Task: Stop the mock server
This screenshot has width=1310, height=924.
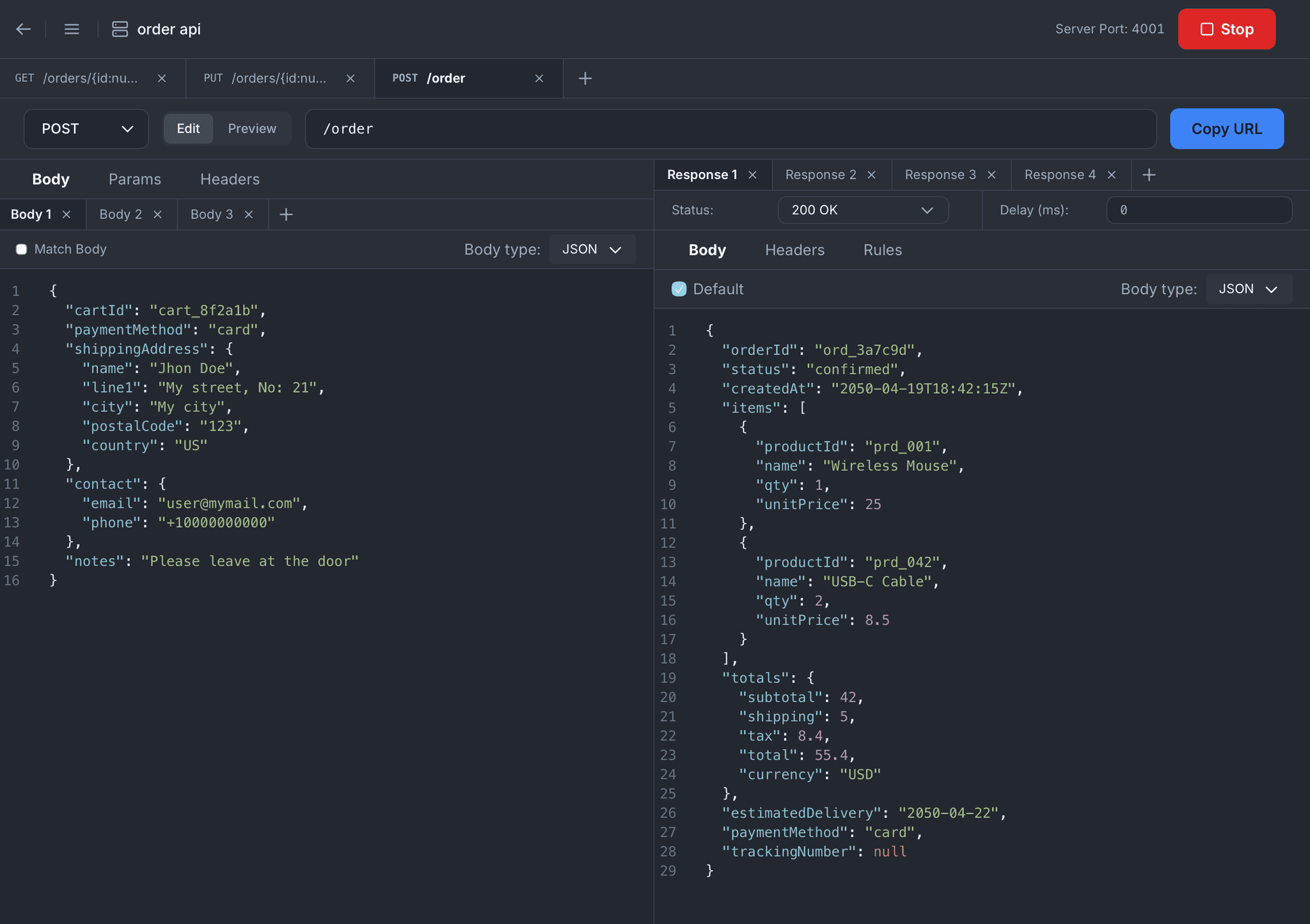Action: (1226, 29)
